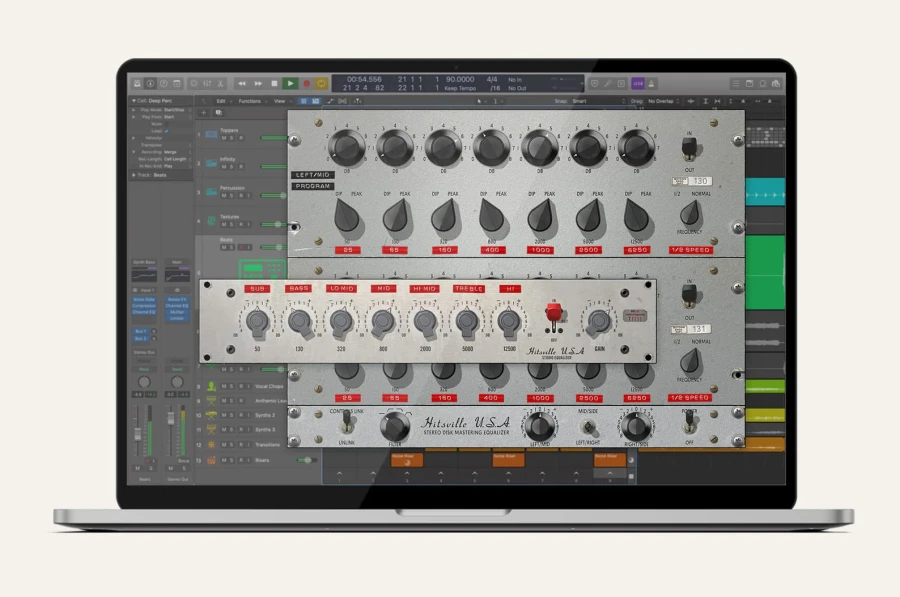This screenshot has width=900, height=597.
Task: Open the Snap Smart dropdown
Action: pos(599,101)
